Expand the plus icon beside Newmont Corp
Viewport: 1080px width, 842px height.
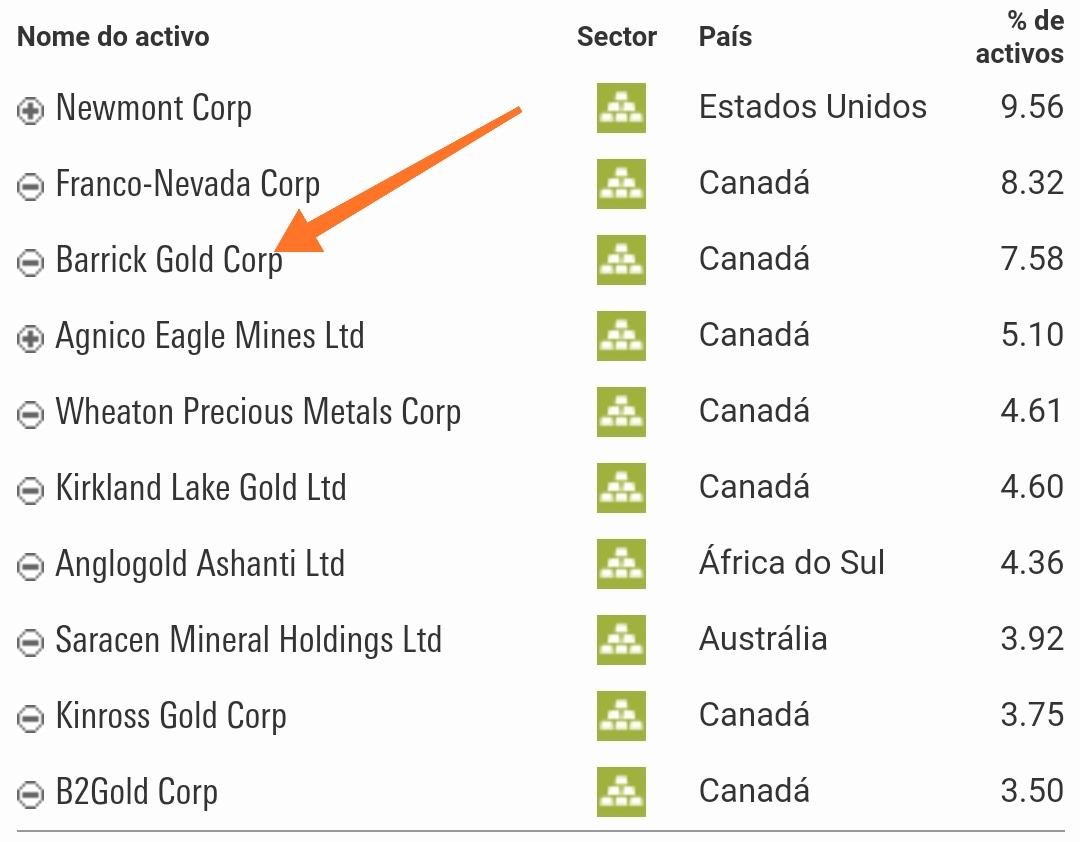pos(31,111)
